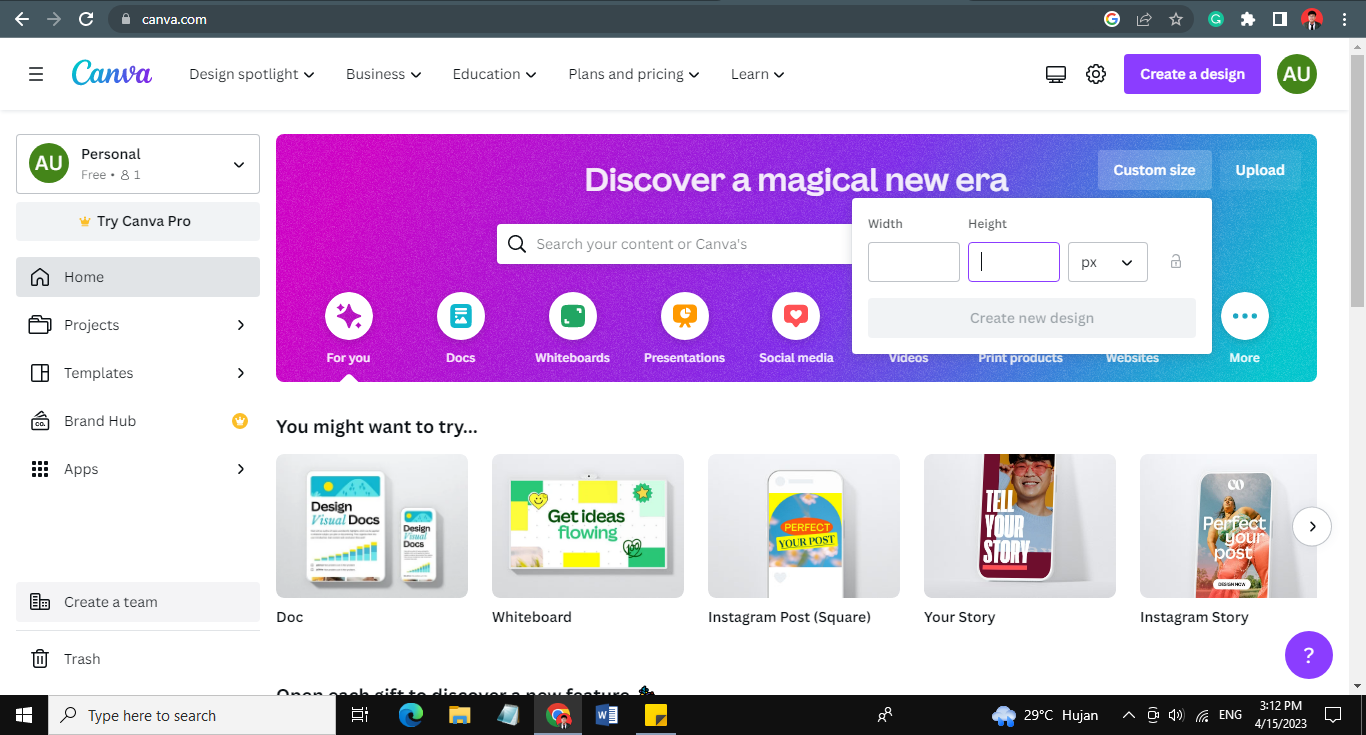1366x735 pixels.
Task: Click inside the Height input field
Action: tap(1013, 261)
